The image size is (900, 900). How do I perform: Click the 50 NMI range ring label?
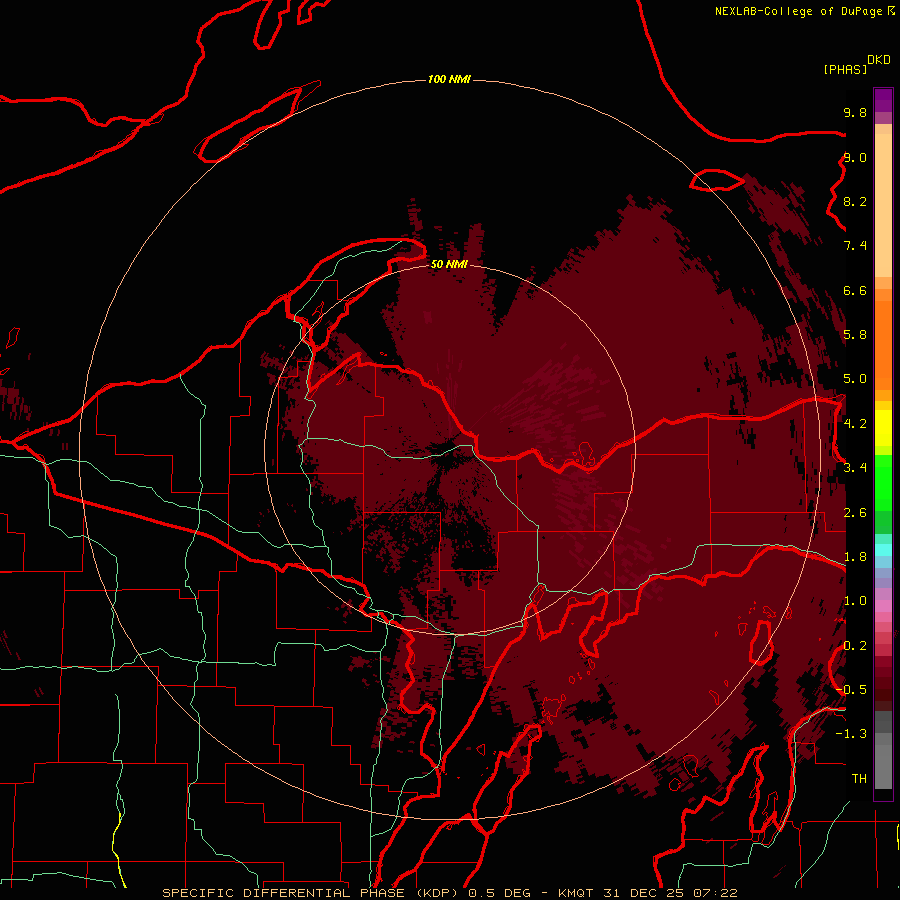point(449,264)
